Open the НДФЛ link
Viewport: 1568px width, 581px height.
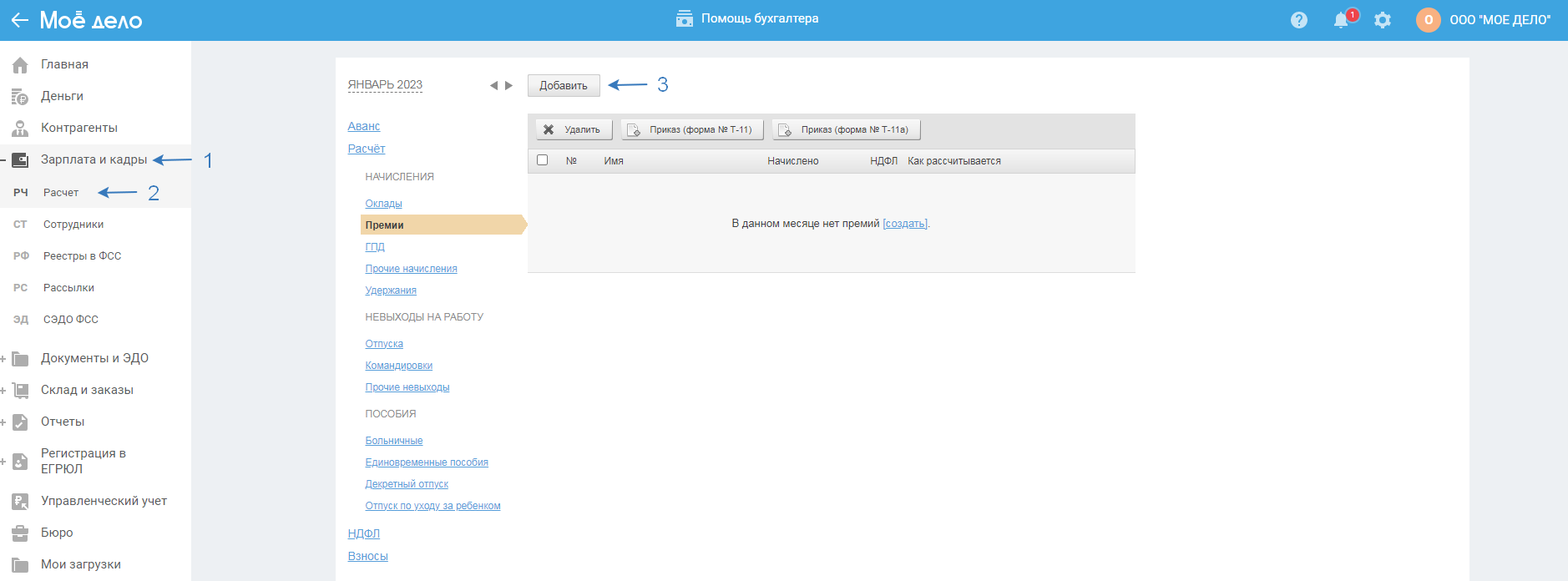coord(364,533)
